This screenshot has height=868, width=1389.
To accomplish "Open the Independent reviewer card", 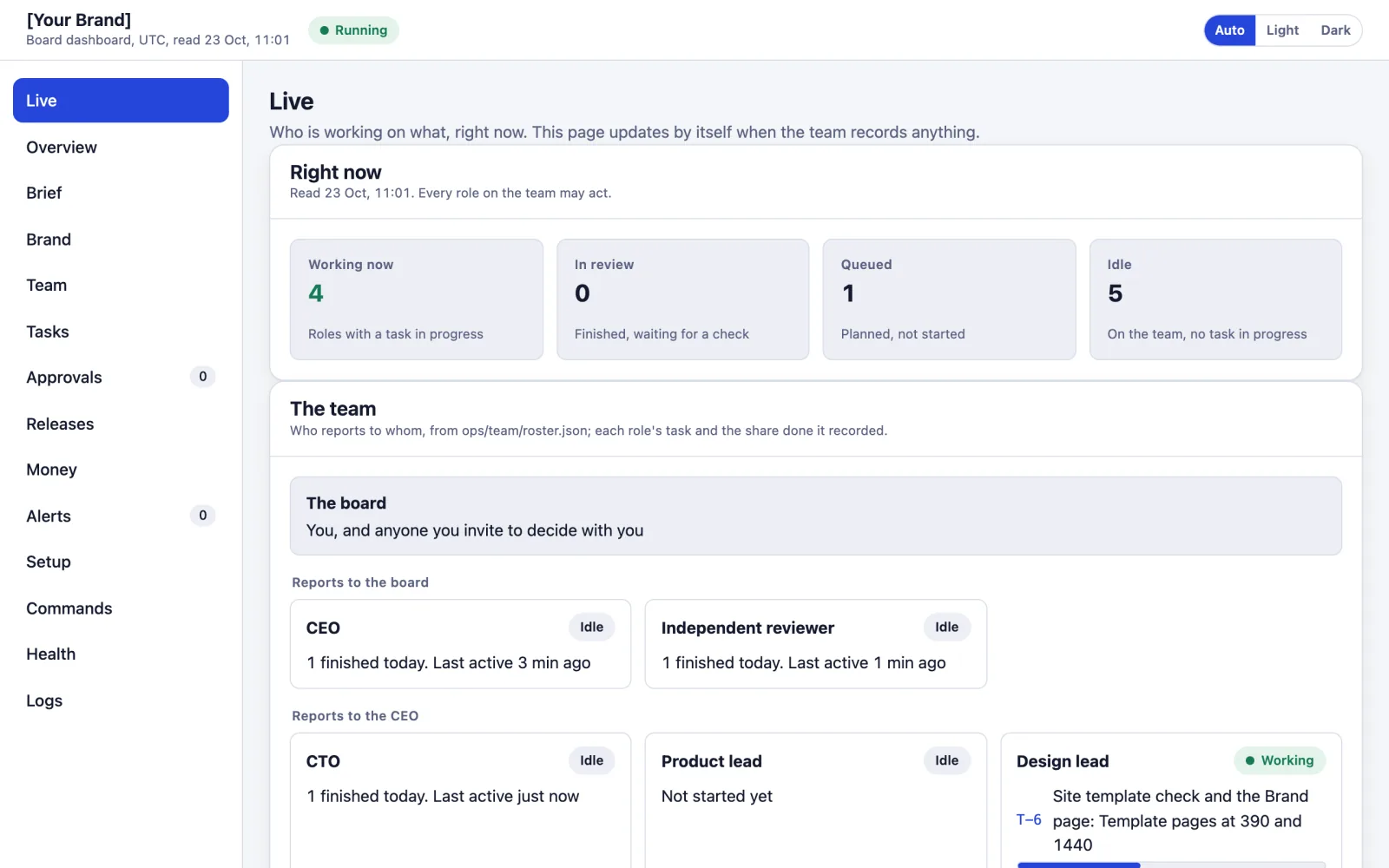I will click(815, 644).
